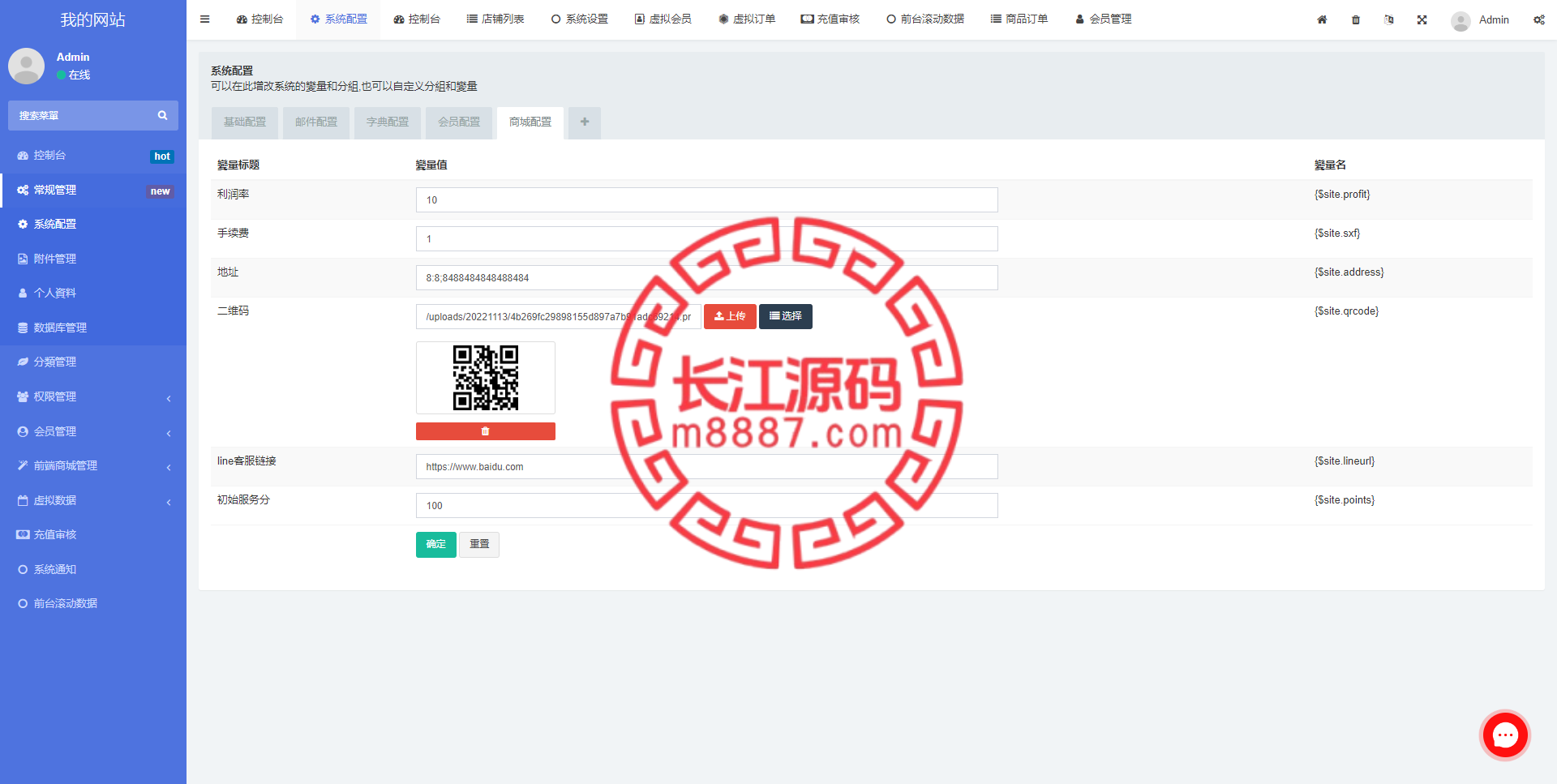This screenshot has height=784, width=1557.
Task: Switch to 基础配置 tab
Action: click(x=245, y=122)
